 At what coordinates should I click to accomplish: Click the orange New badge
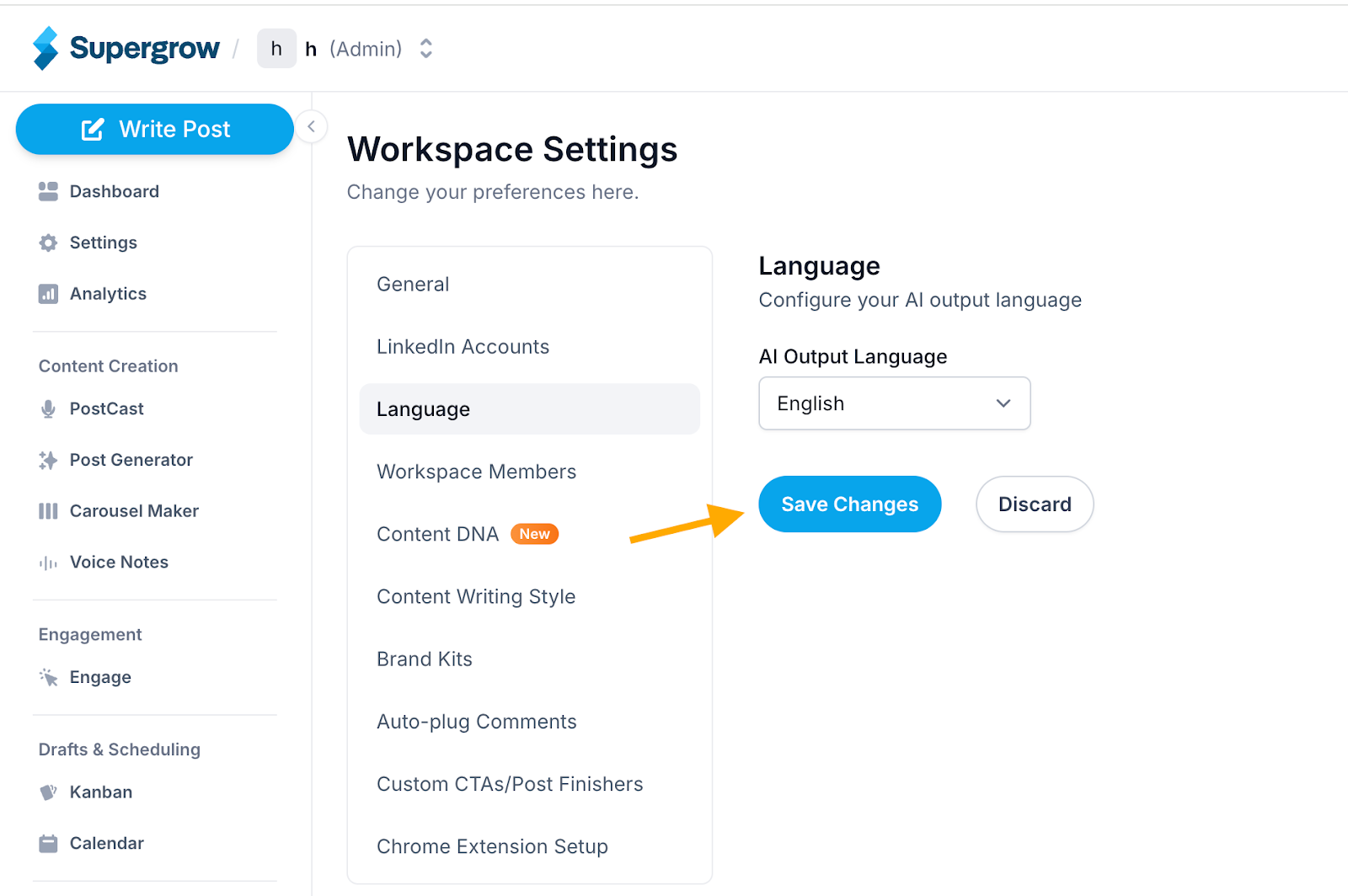pos(535,534)
